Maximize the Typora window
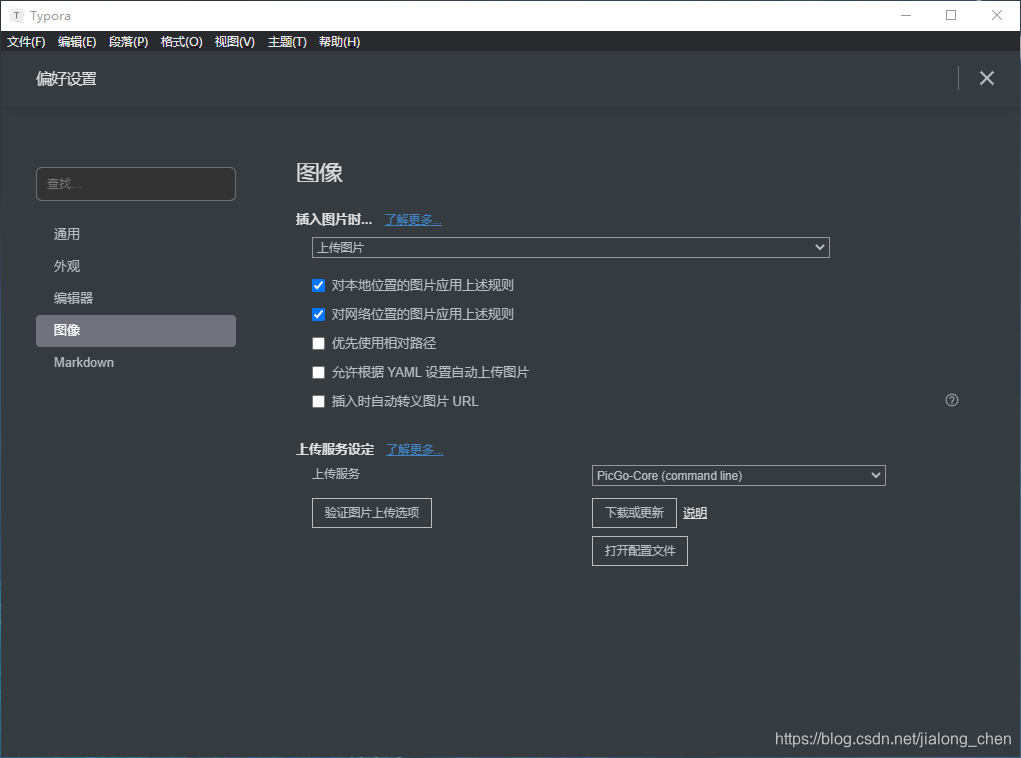The image size is (1021, 758). coord(951,15)
